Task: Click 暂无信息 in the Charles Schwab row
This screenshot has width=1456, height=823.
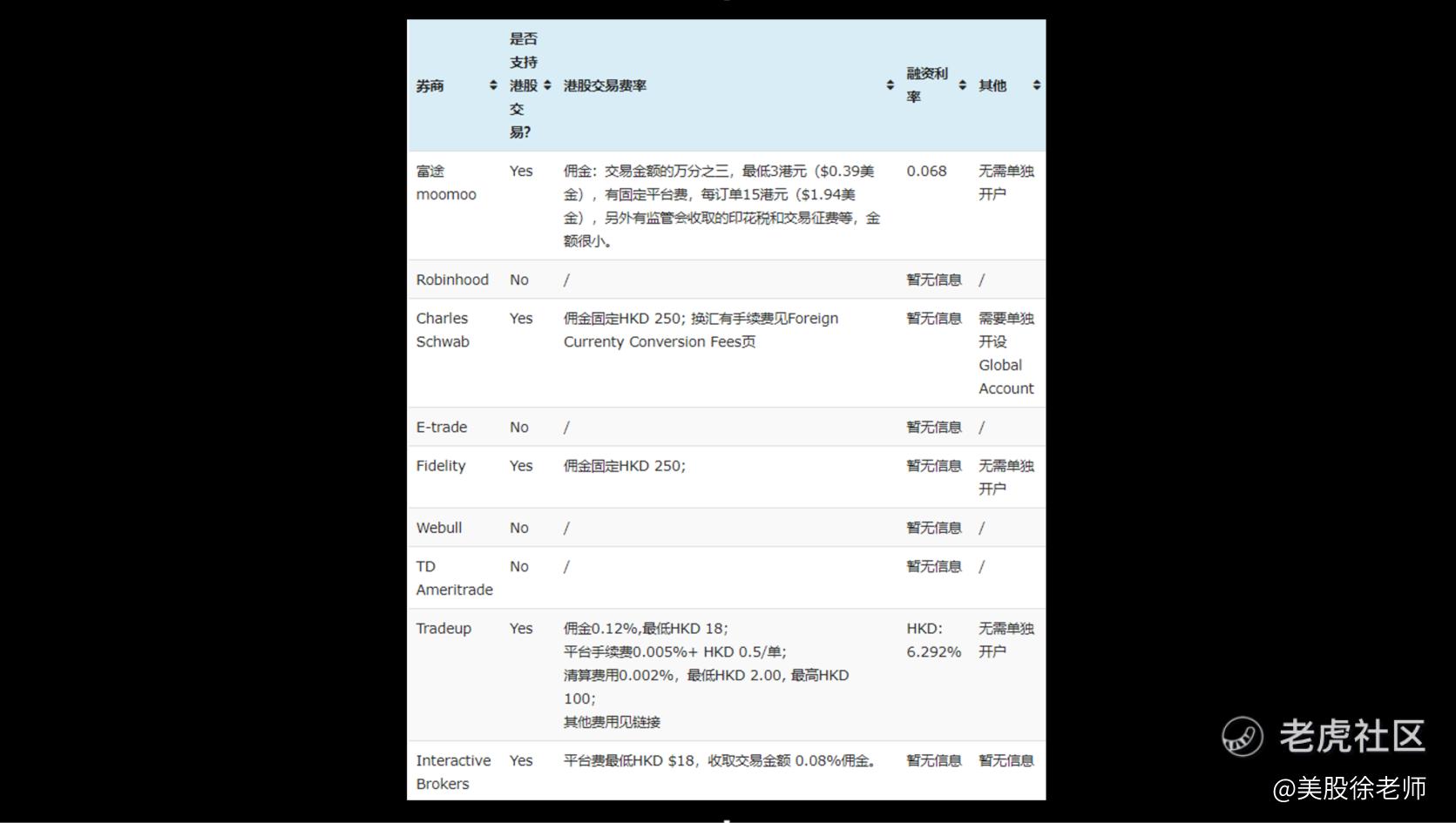Action: point(934,319)
